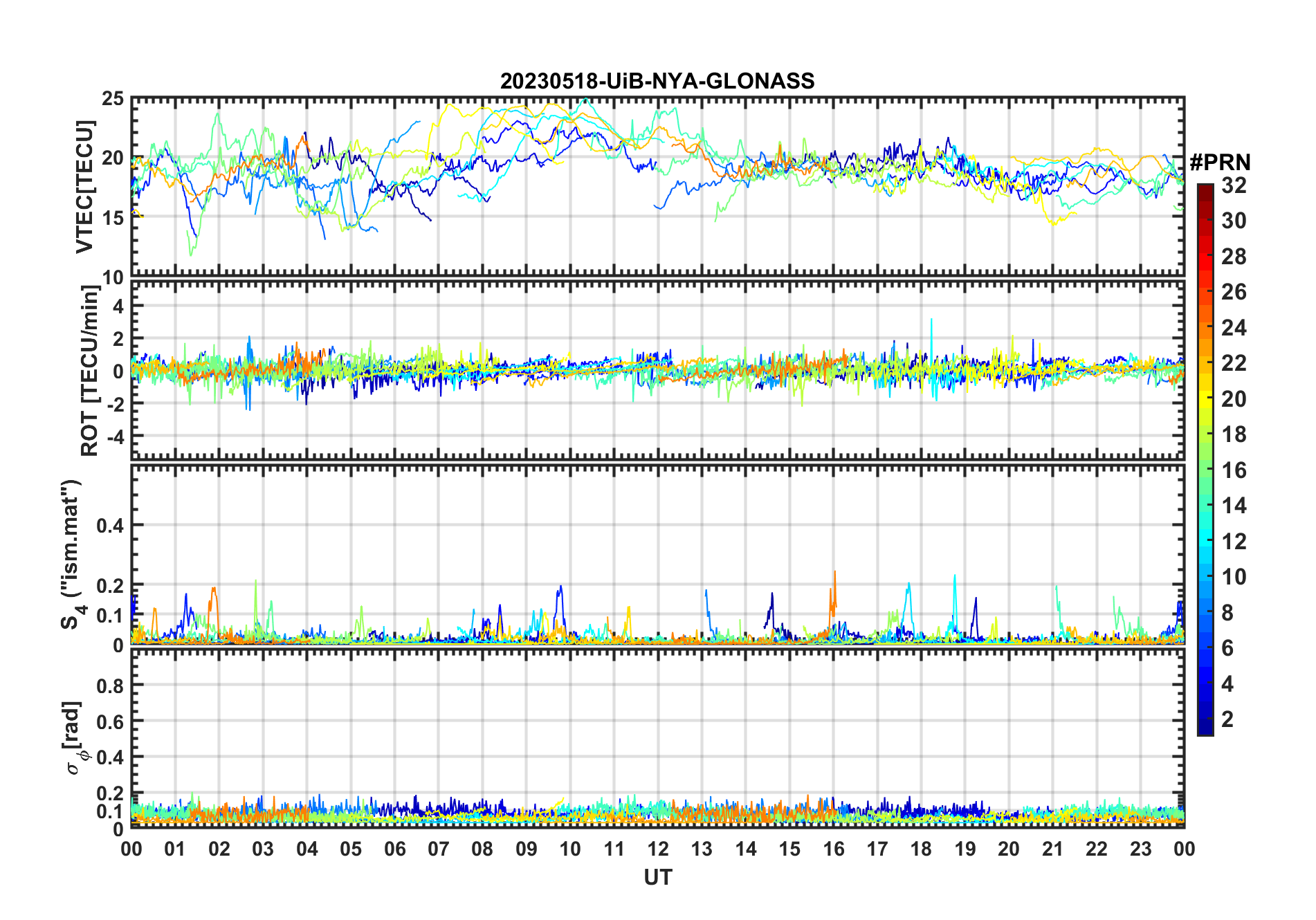Click the x-axis hour tick 11
1316x920 pixels.
tap(614, 849)
